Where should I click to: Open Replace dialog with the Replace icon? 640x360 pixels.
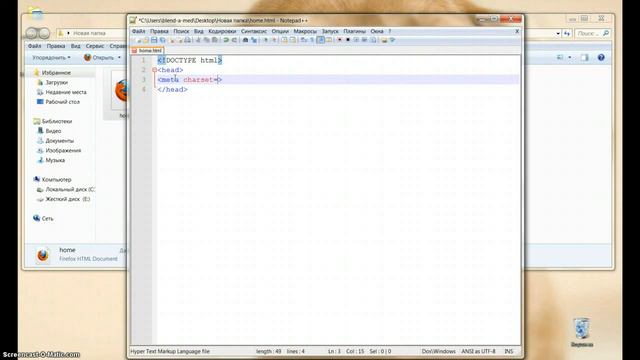pyautogui.click(x=253, y=40)
